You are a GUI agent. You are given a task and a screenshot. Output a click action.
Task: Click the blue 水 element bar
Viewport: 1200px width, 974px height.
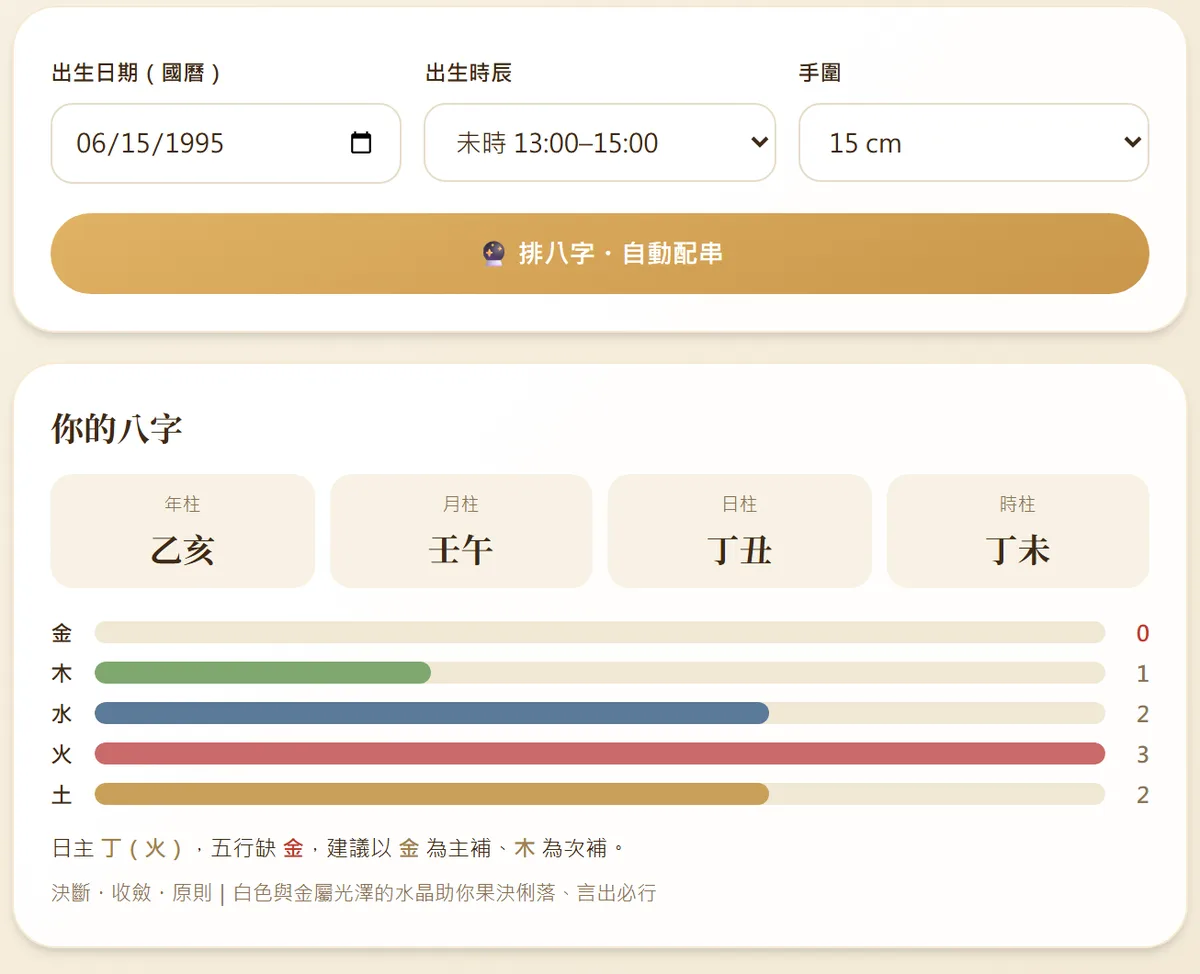432,713
